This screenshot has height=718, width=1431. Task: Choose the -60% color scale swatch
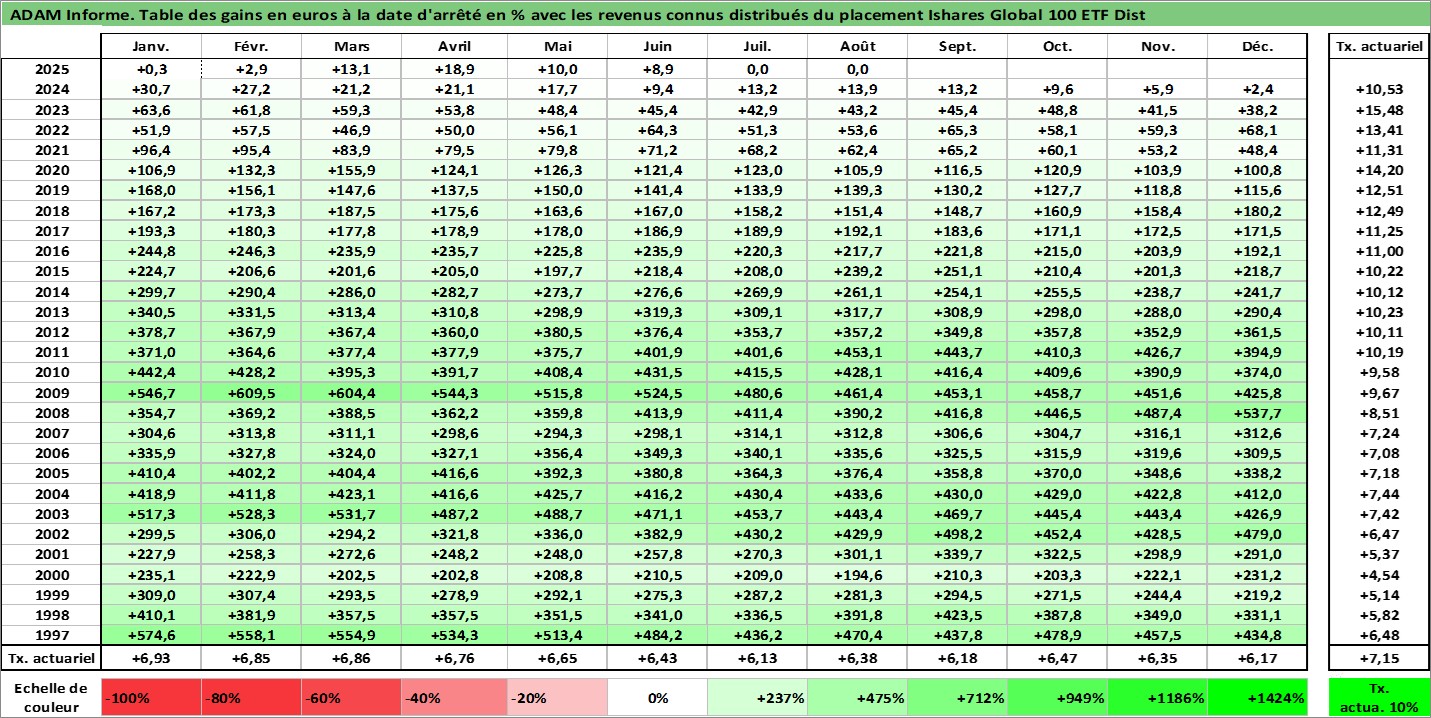point(352,698)
